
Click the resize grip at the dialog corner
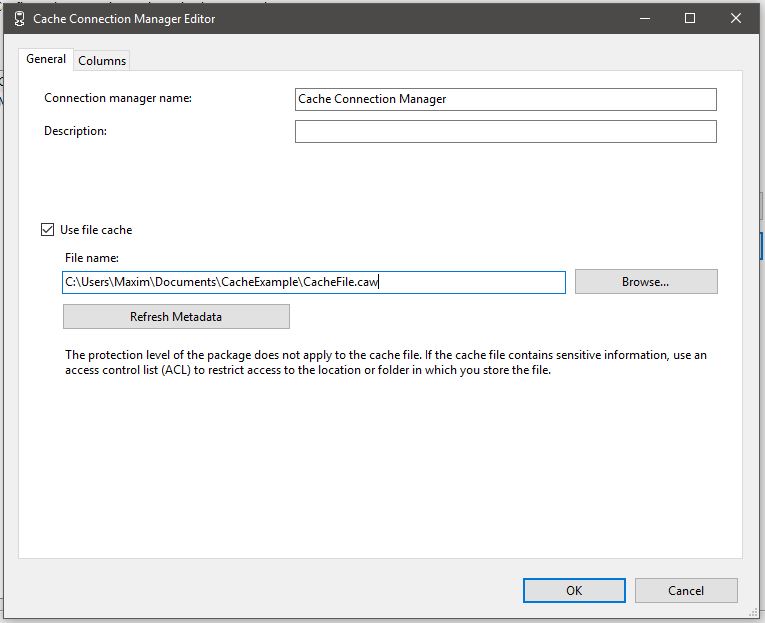pos(755,613)
